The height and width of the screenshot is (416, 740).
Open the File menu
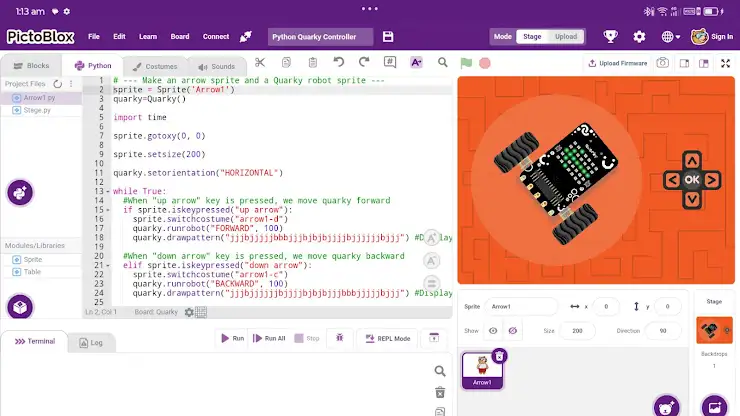coord(94,36)
